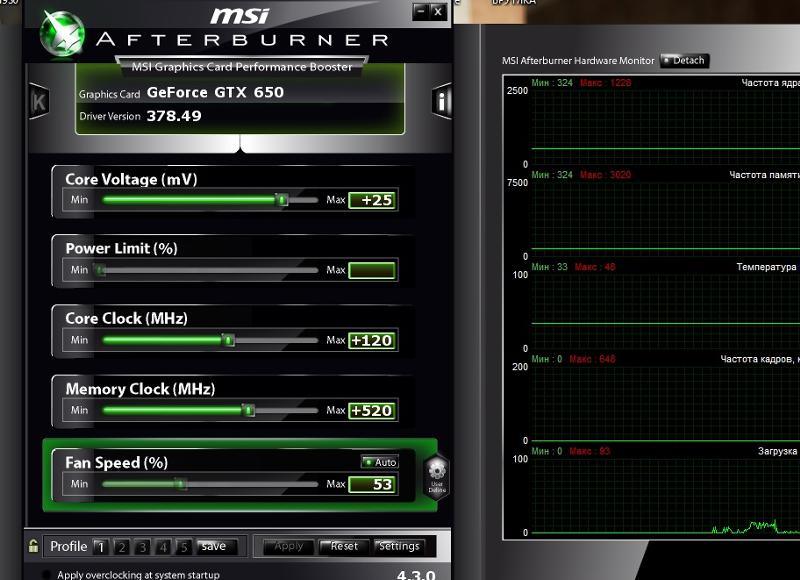Edit the Core Voltage +25 value field
The image size is (800, 580).
pyautogui.click(x=372, y=200)
